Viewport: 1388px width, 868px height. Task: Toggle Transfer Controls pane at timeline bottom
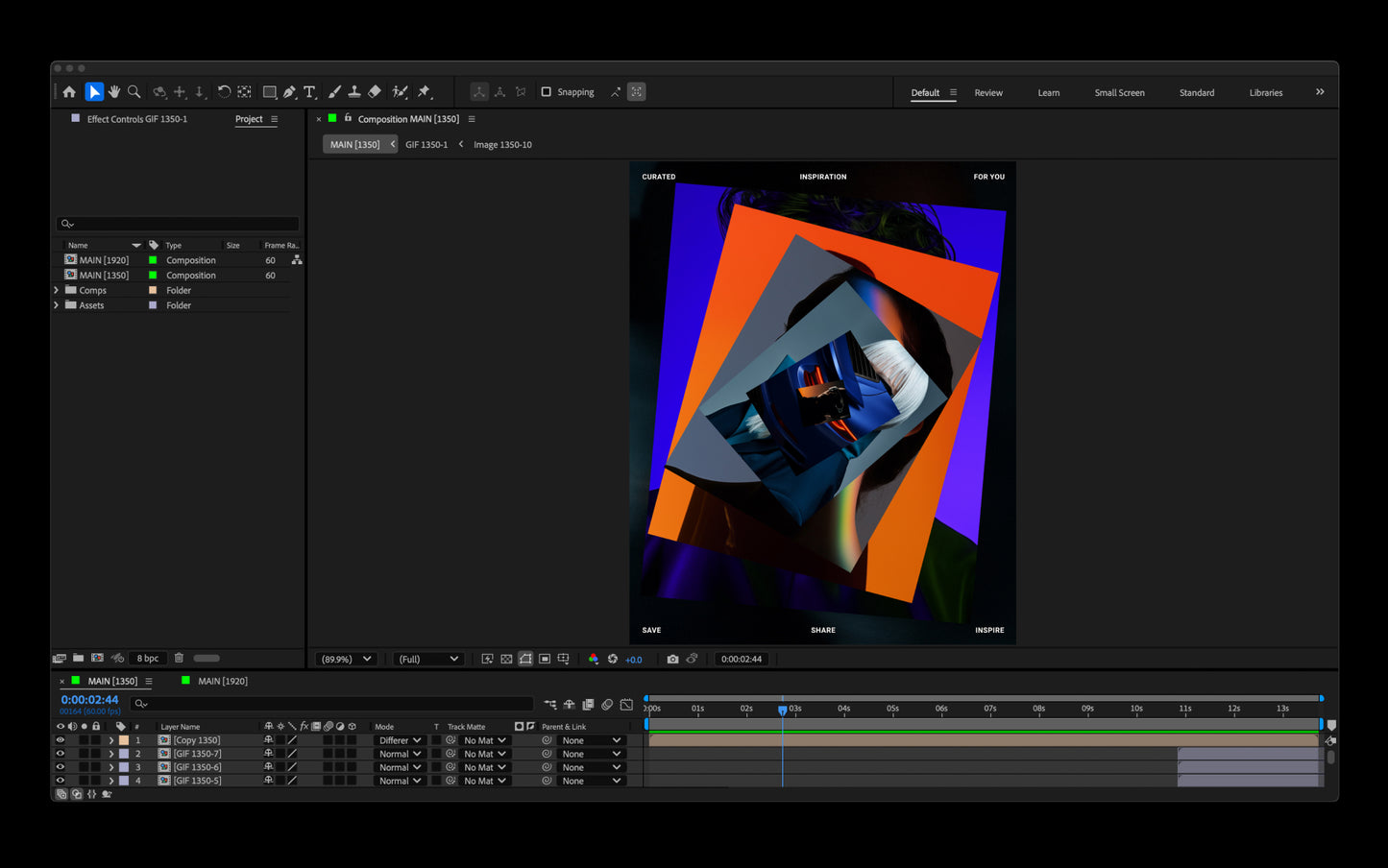(x=77, y=794)
